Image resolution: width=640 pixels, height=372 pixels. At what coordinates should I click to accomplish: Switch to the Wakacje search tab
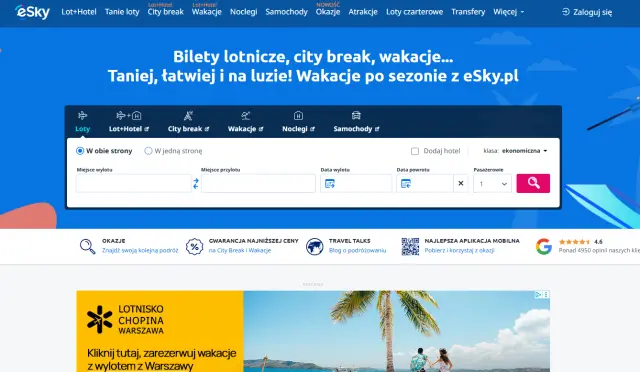[x=245, y=122]
